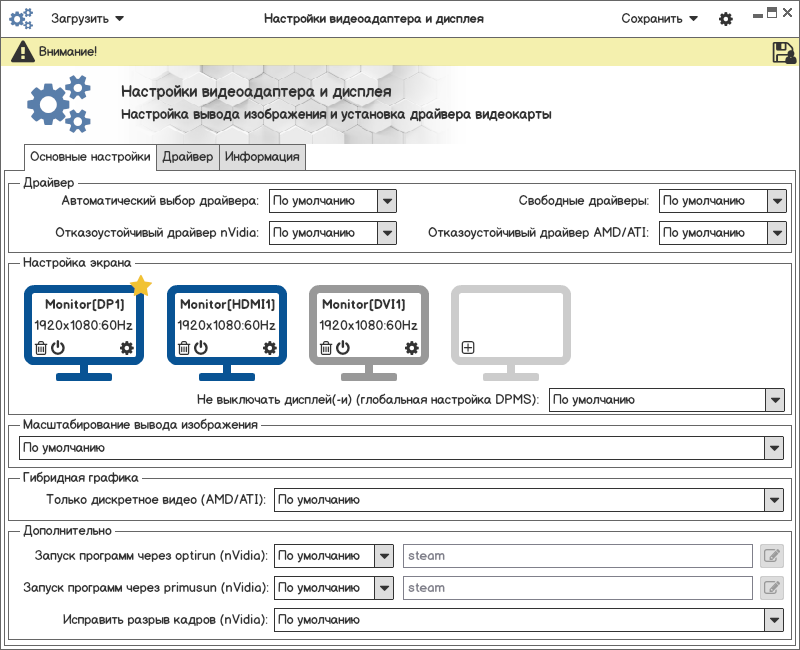800x650 pixels.
Task: Add a new monitor with plus icon
Action: (468, 347)
